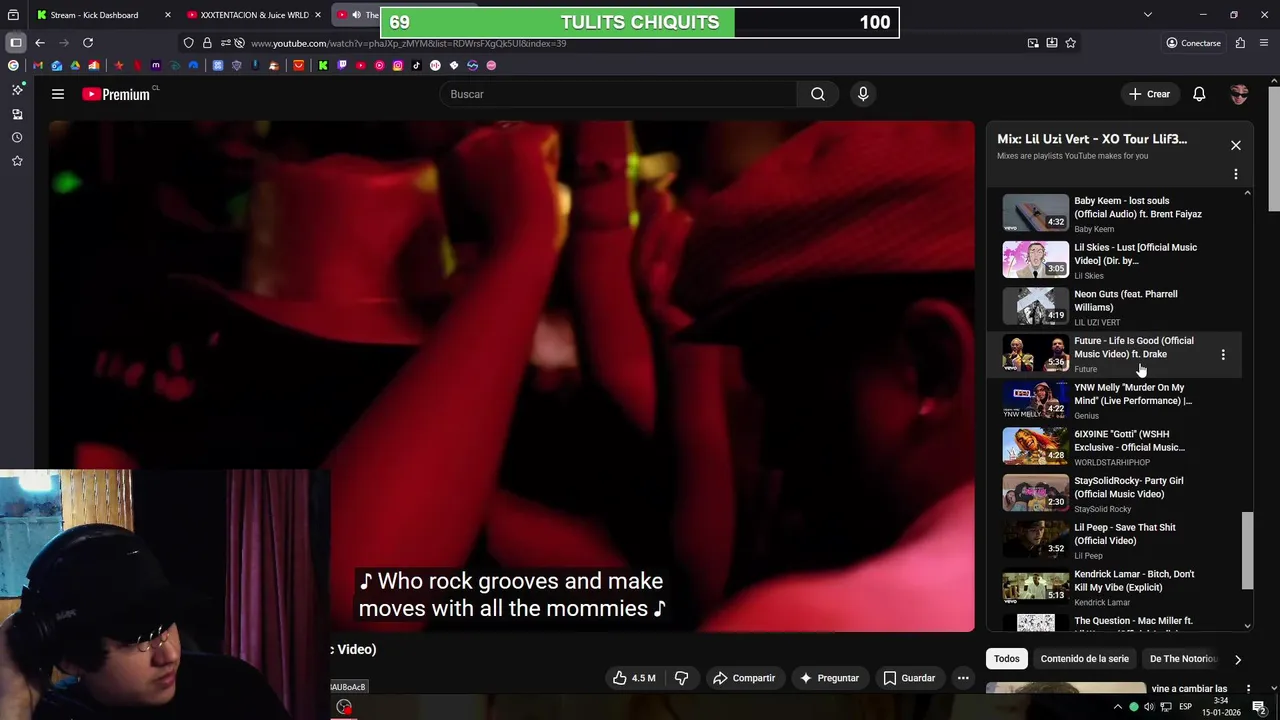Screen dimensions: 1280x720
Task: Open TikTok bookmark in bookmarks bar
Action: coord(416,65)
